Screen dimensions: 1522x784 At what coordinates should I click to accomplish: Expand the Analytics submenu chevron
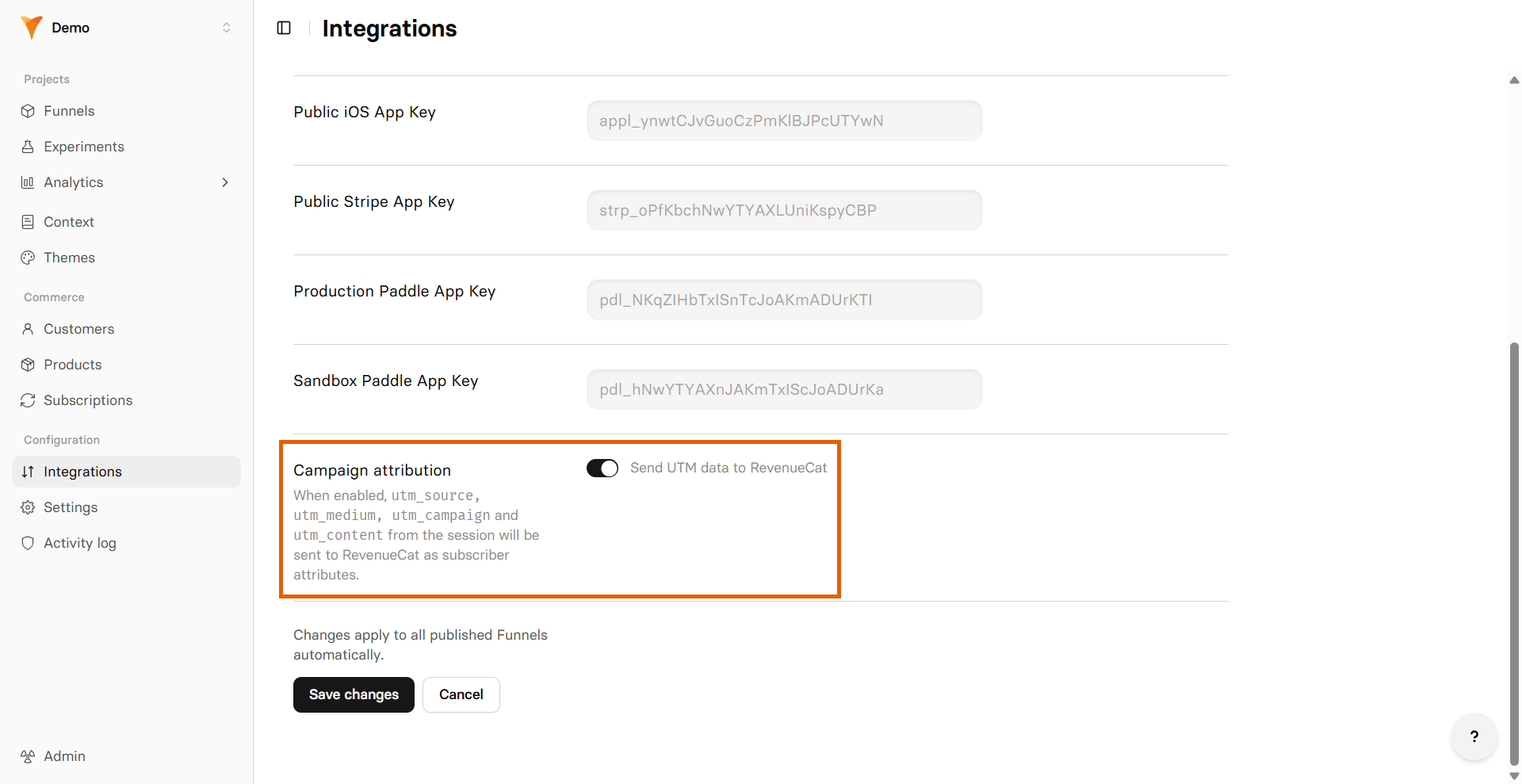tap(225, 182)
